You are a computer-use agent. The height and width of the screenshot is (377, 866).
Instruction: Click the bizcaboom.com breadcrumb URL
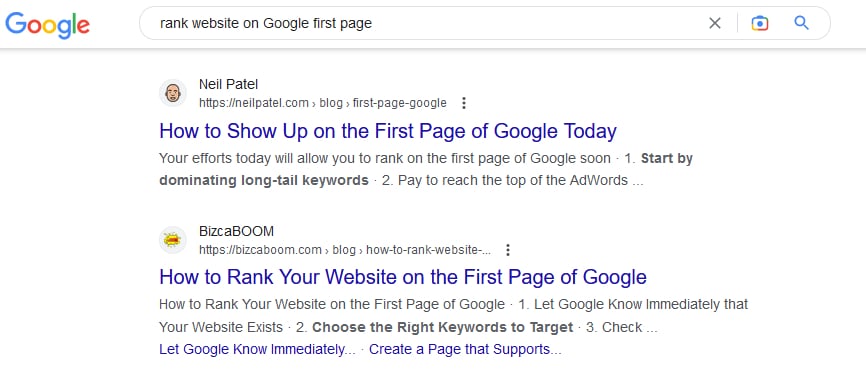[345, 250]
